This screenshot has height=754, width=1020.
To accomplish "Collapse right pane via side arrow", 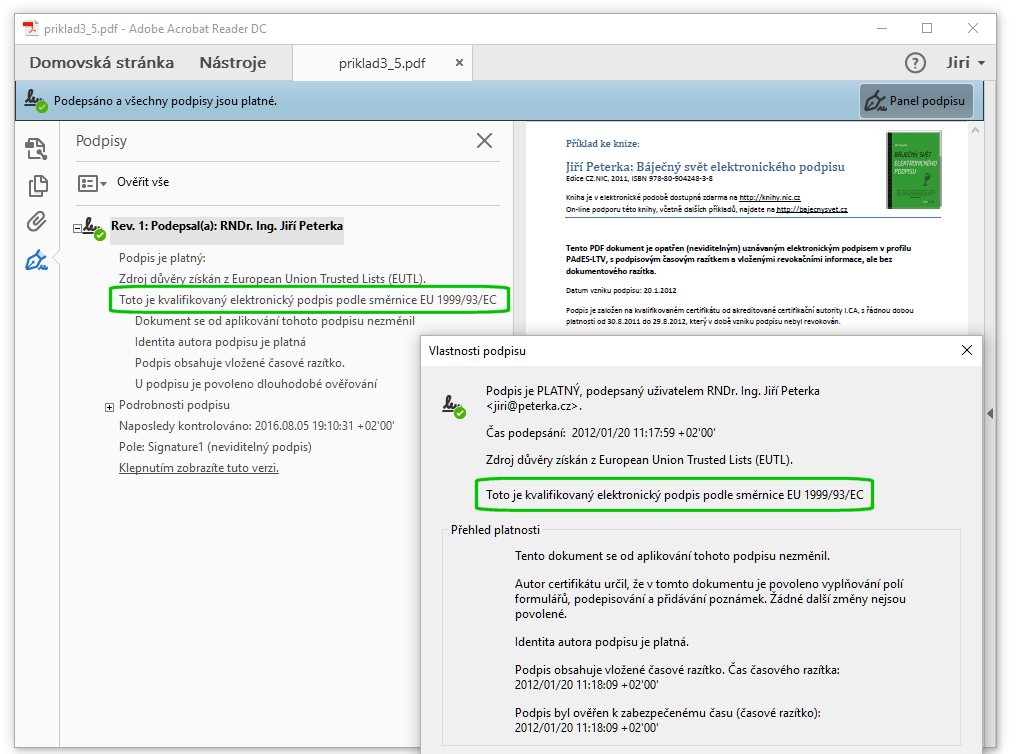I will [990, 413].
